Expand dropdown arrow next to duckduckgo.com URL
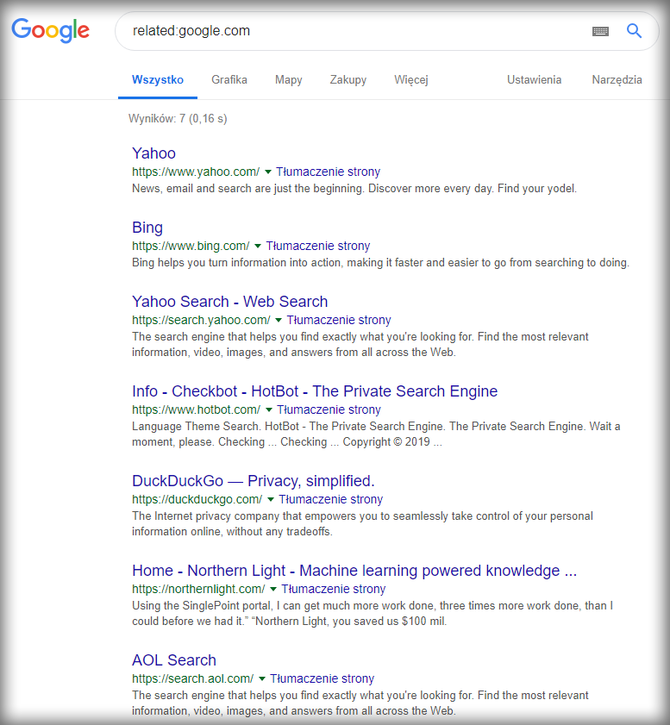 point(270,499)
